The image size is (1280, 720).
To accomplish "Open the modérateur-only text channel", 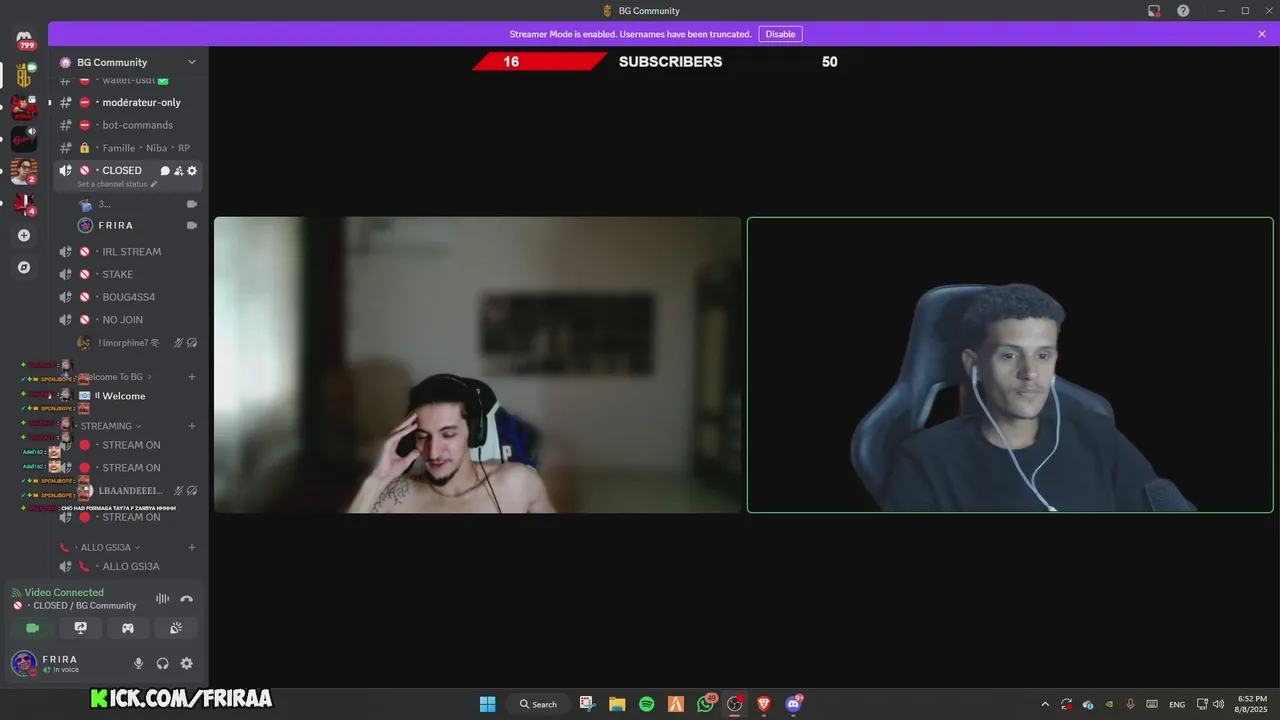I will point(129,102).
